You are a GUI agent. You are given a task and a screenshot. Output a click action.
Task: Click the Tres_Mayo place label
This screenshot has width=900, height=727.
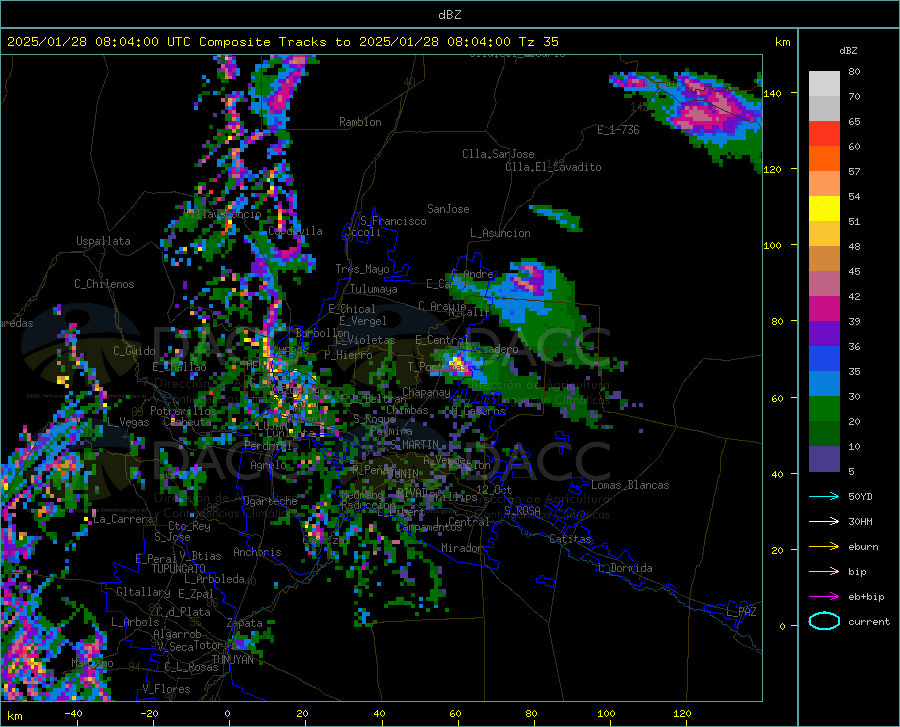362,269
